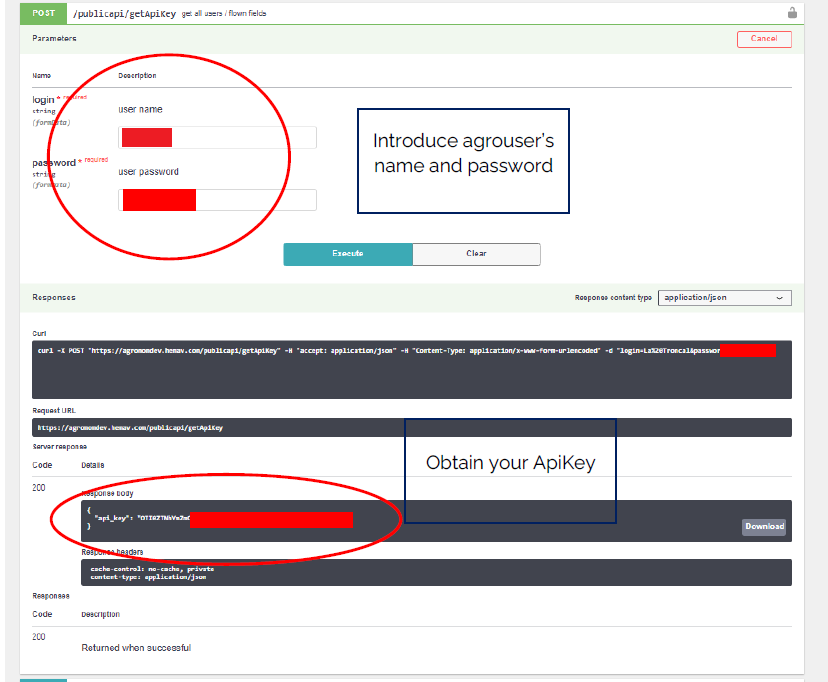The height and width of the screenshot is (682, 828).
Task: Open the Response content type dropdown
Action: pos(724,298)
